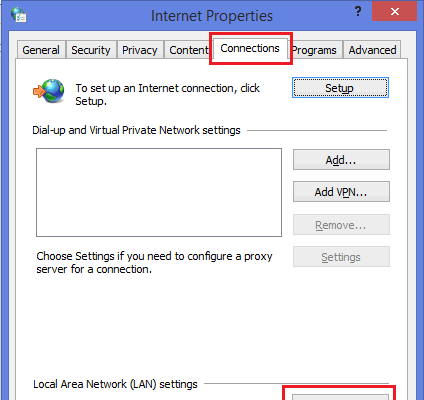Click the Internet Properties title text

pos(212,16)
